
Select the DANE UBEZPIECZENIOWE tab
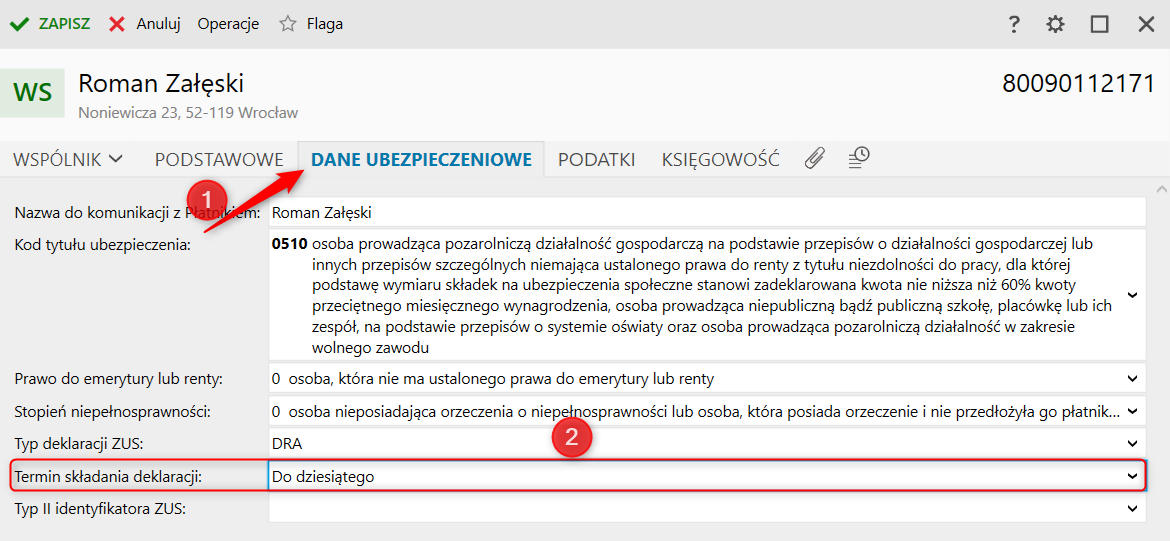pyautogui.click(x=421, y=159)
